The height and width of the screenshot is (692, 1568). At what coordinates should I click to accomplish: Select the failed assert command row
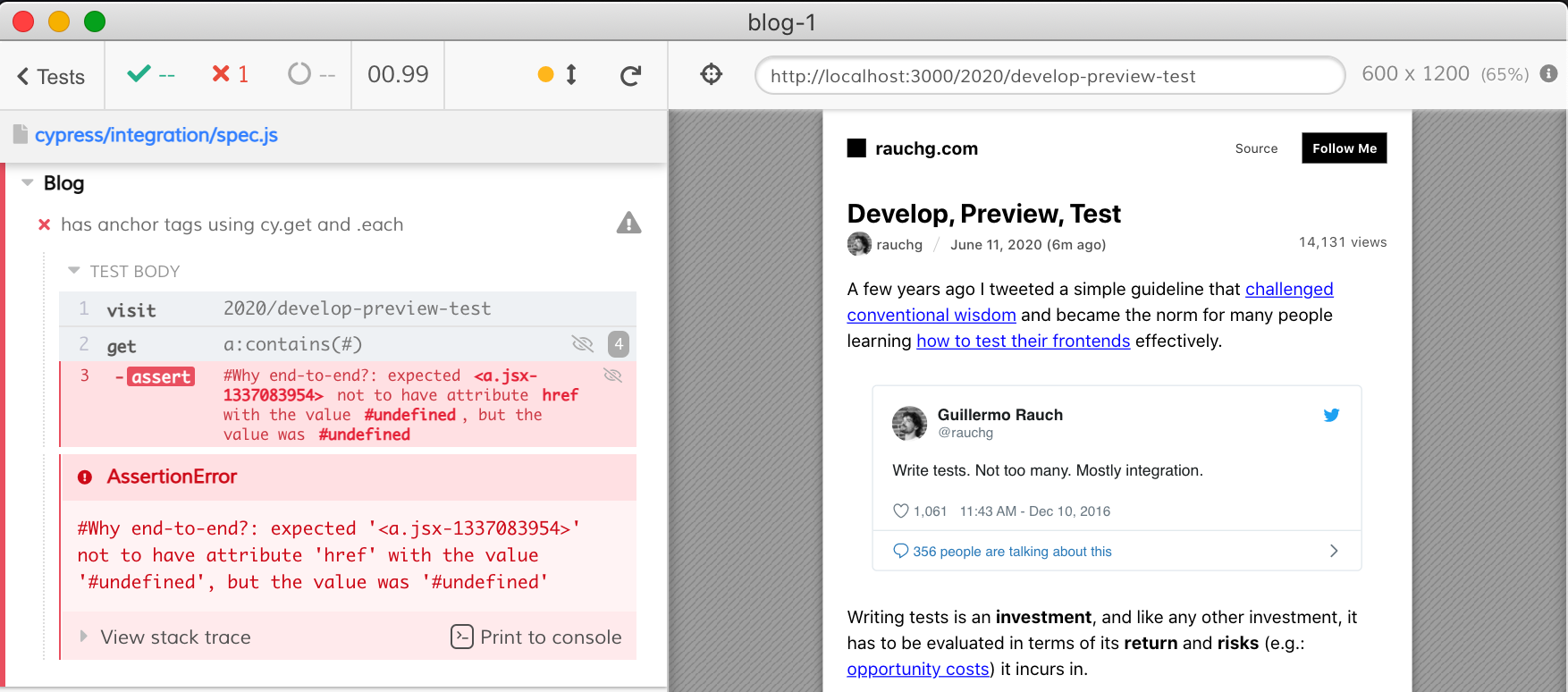[348, 404]
